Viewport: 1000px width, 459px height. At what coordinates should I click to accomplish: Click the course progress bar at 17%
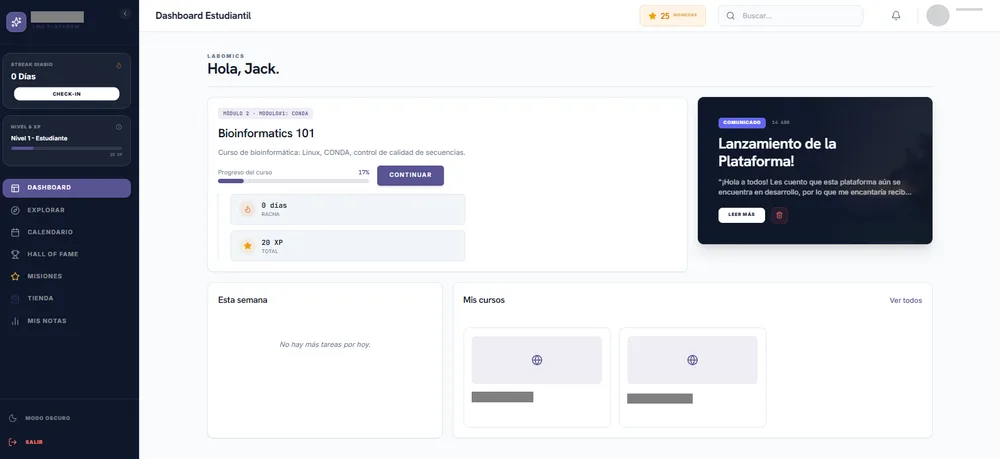click(293, 181)
